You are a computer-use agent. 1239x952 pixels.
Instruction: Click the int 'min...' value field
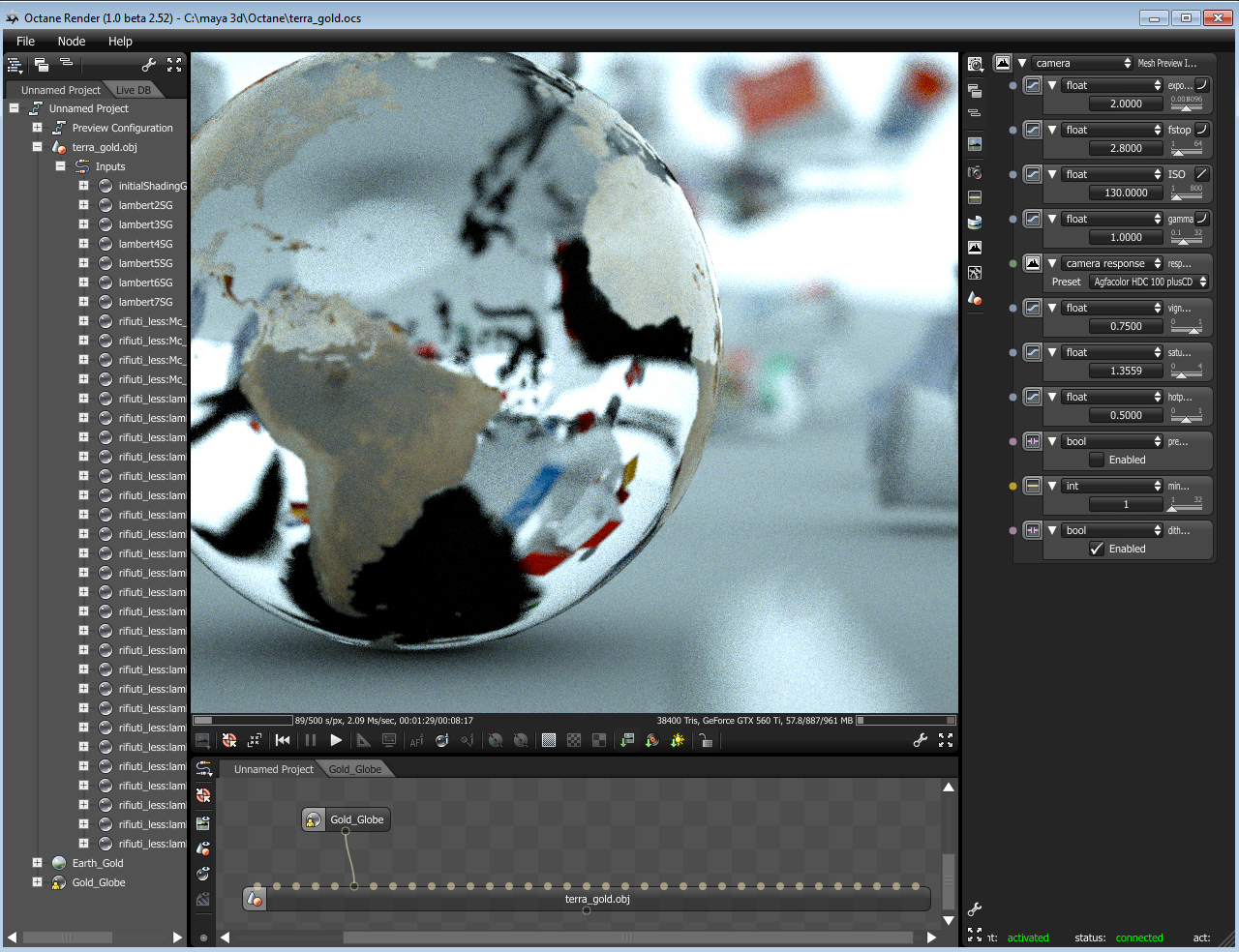pyautogui.click(x=1126, y=504)
